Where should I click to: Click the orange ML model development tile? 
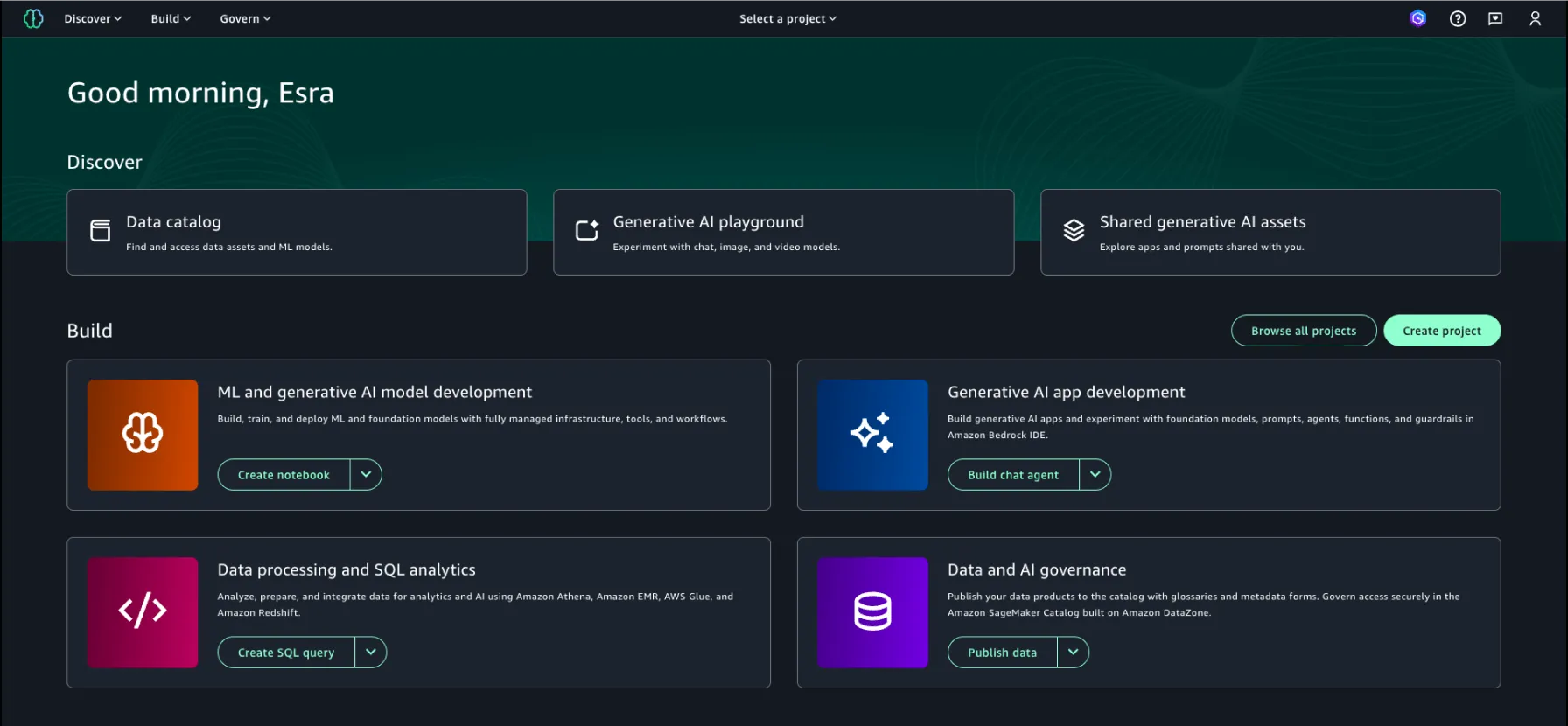coord(143,435)
